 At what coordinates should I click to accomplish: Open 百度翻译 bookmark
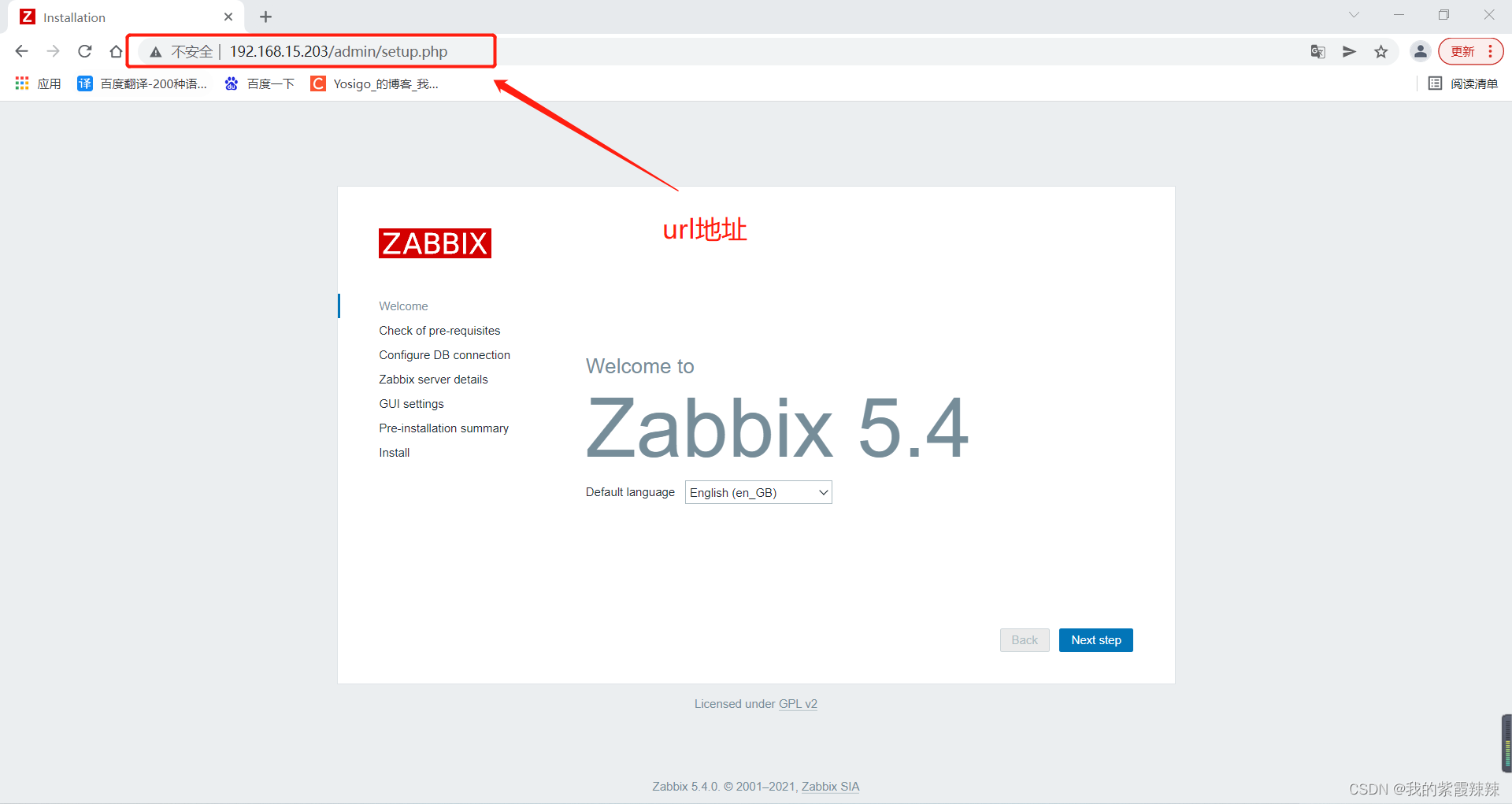[143, 83]
